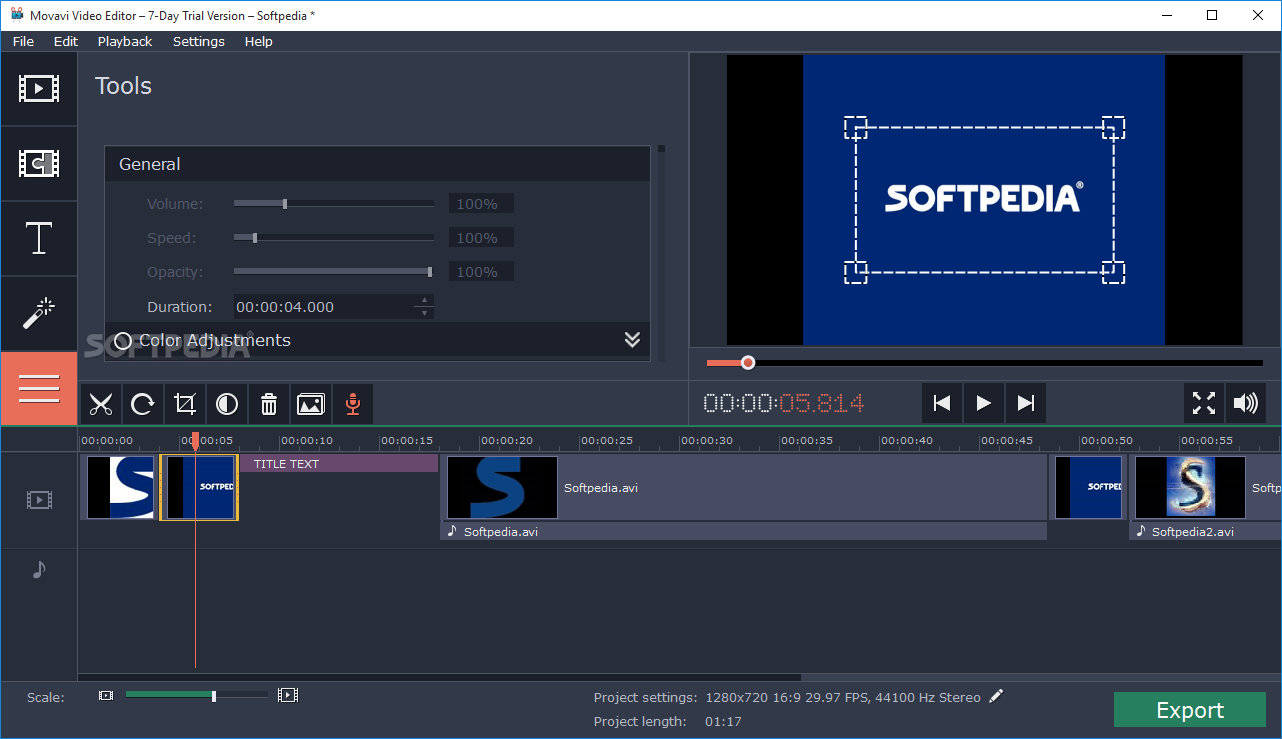Screen dimensions: 1282x739
Task: Click the Duration time input field
Action: (325, 307)
